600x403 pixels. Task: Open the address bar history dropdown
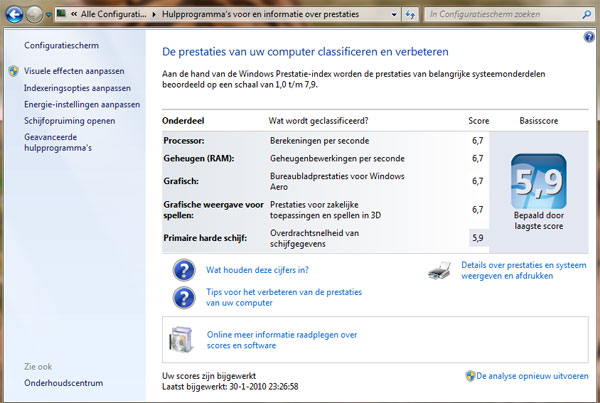click(394, 15)
